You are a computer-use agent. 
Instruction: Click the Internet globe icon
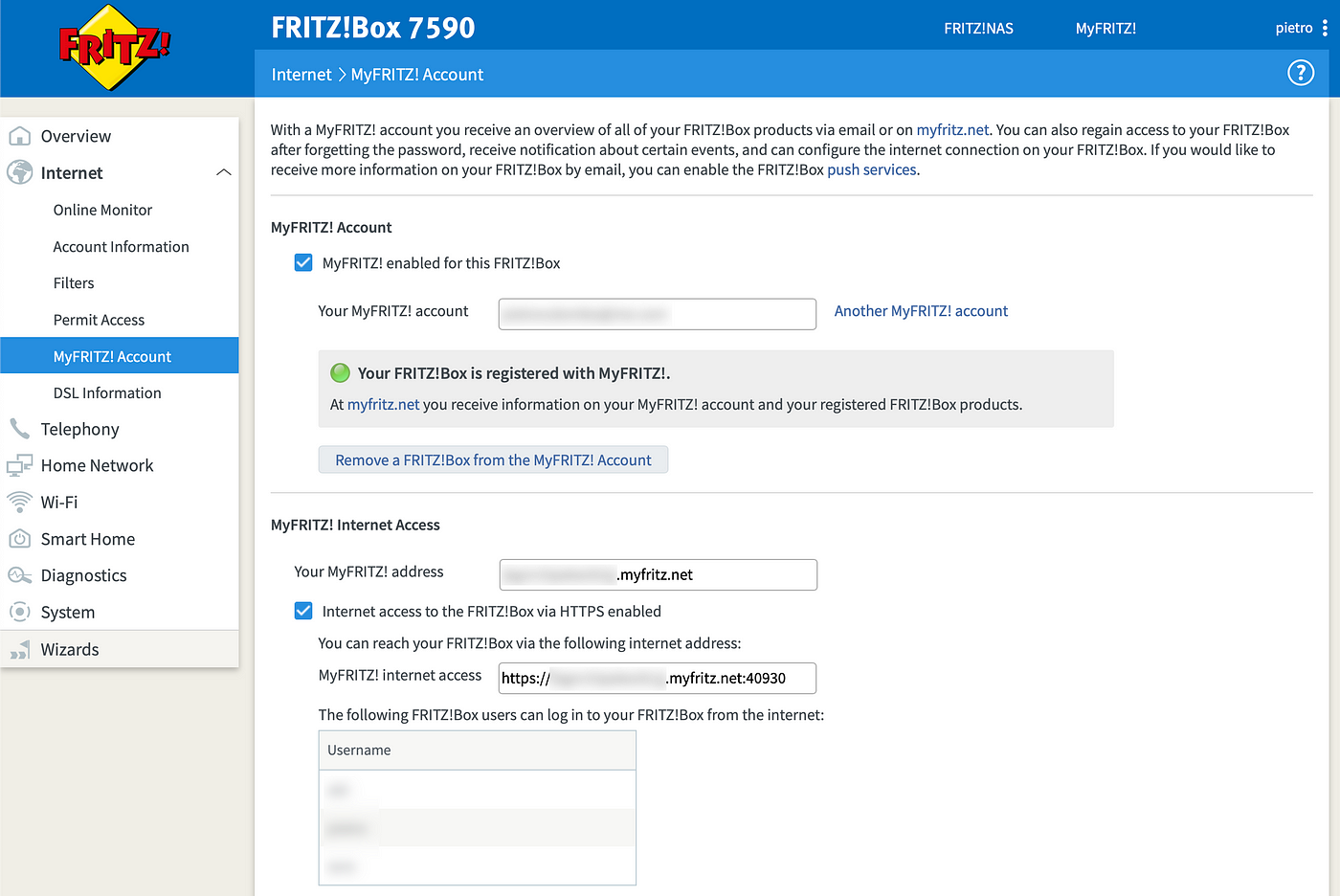[19, 172]
